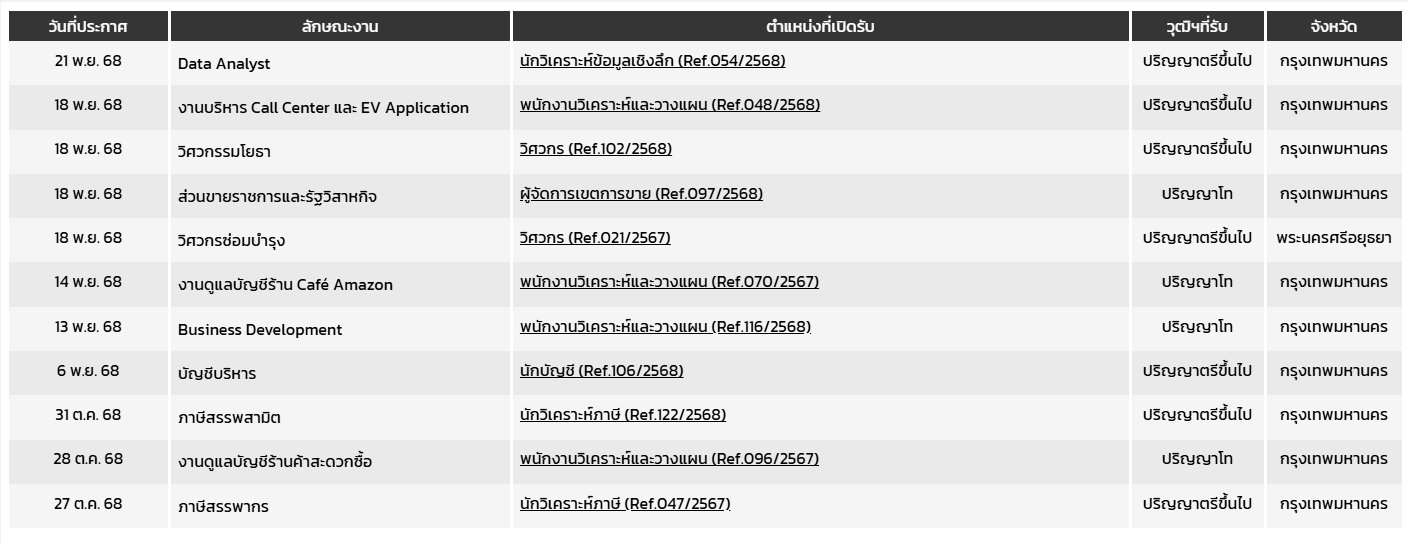Click the จังหวัด column header
1408x543 pixels.
(1333, 26)
